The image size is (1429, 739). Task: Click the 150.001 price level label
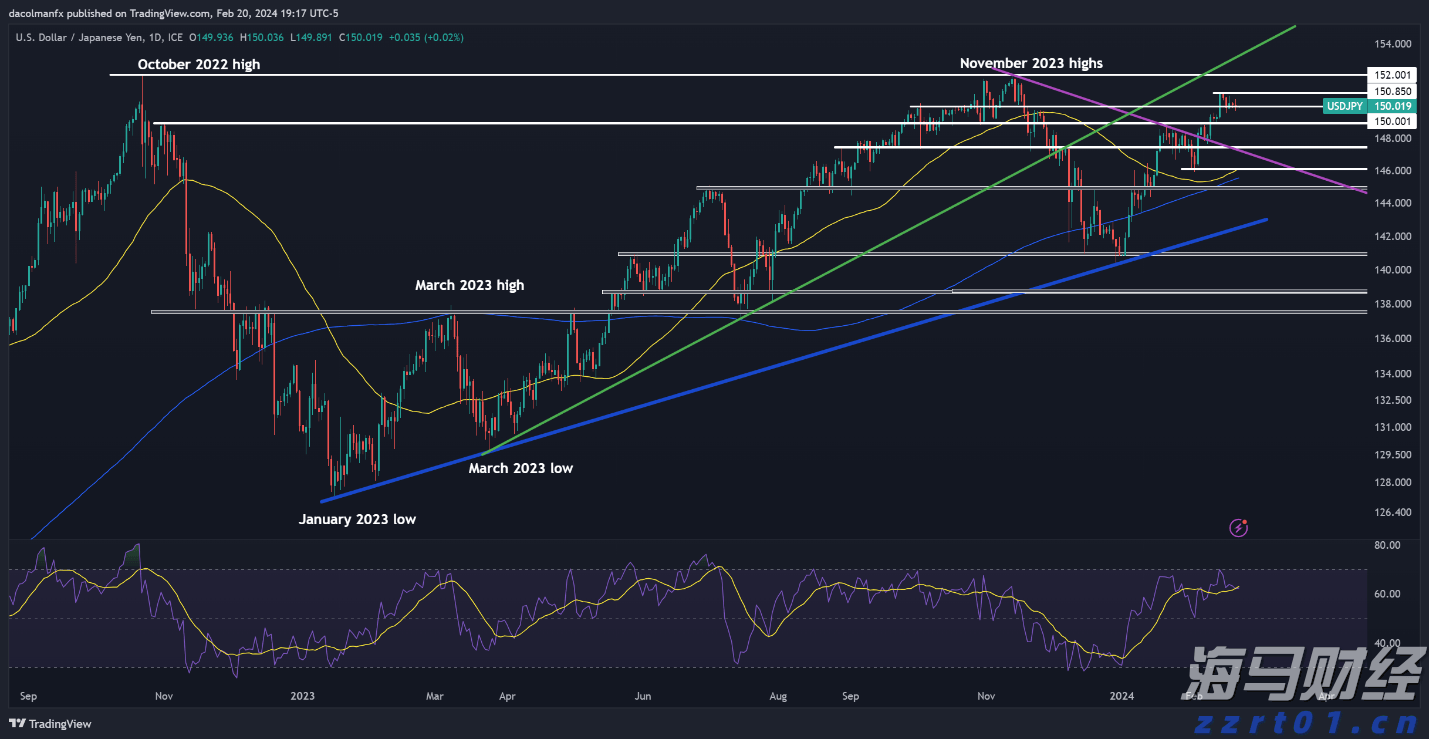(1392, 121)
